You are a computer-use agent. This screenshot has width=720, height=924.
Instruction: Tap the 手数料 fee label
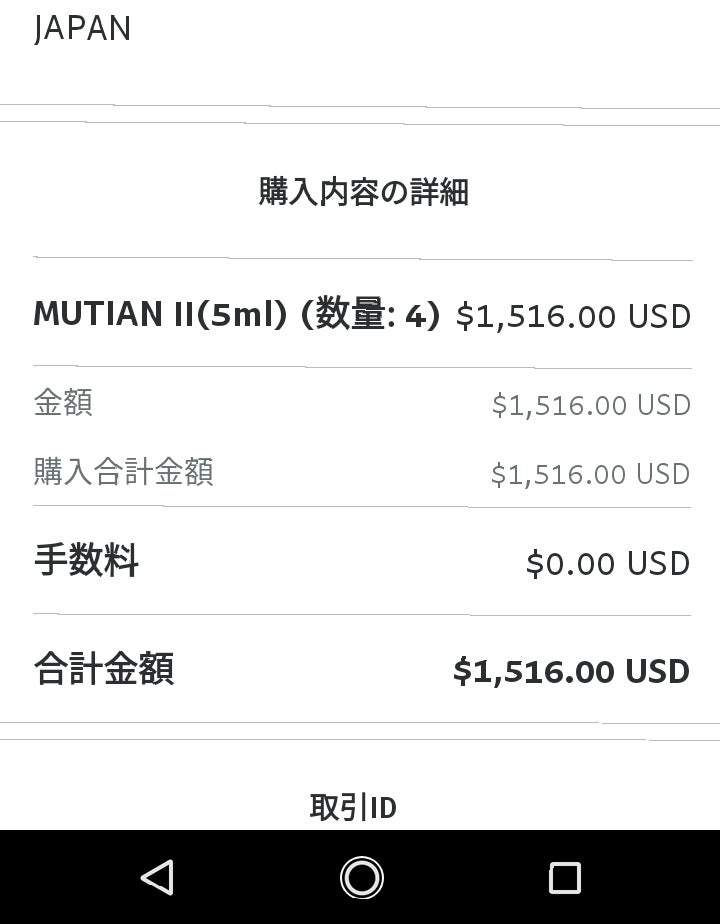click(x=86, y=560)
